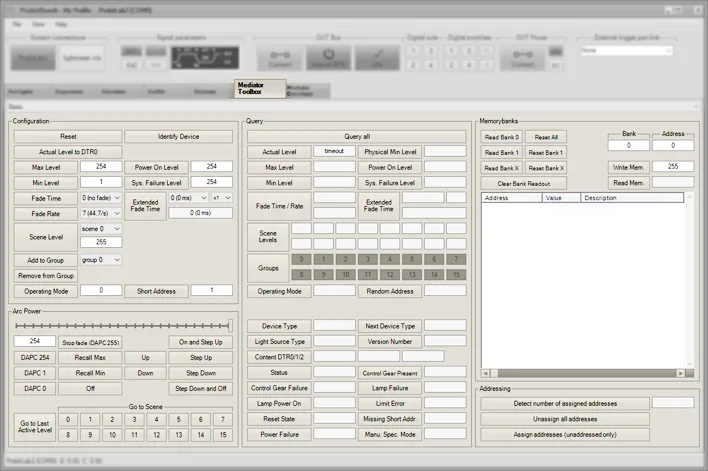Click Query Missing Short Addr.
This screenshot has height=471, width=708.
click(390, 419)
